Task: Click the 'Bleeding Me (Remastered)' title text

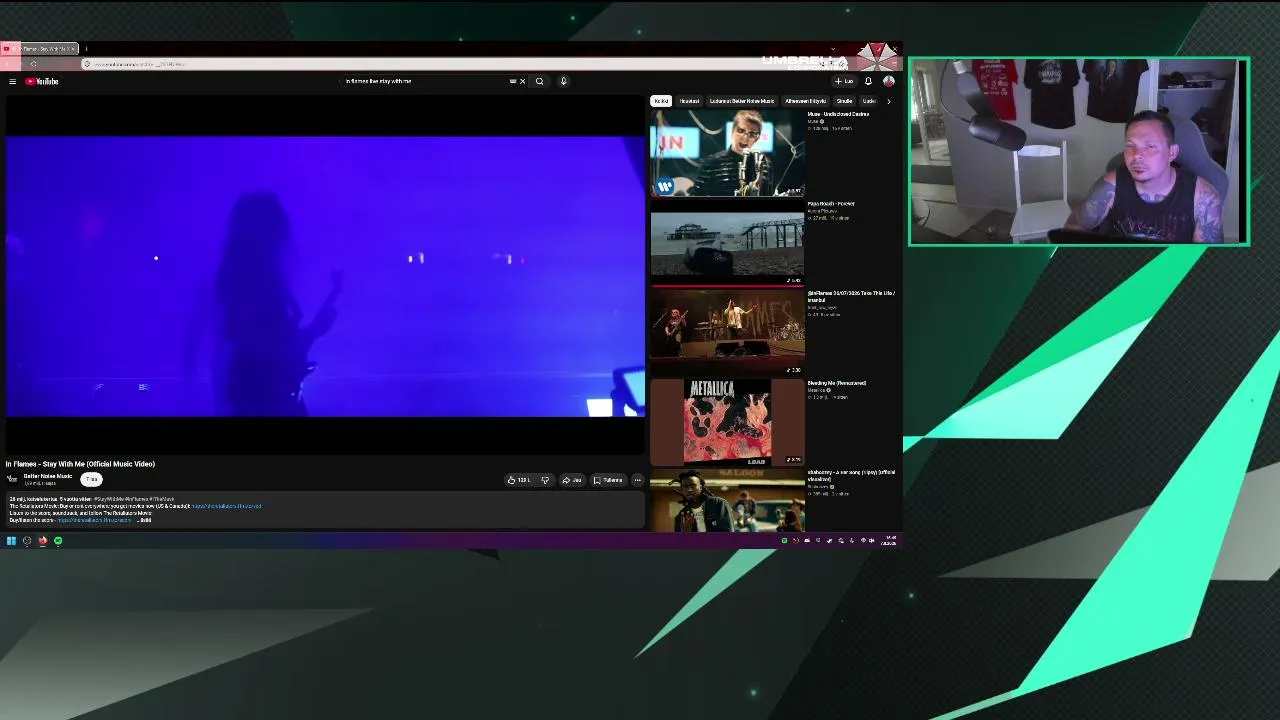Action: tap(837, 383)
